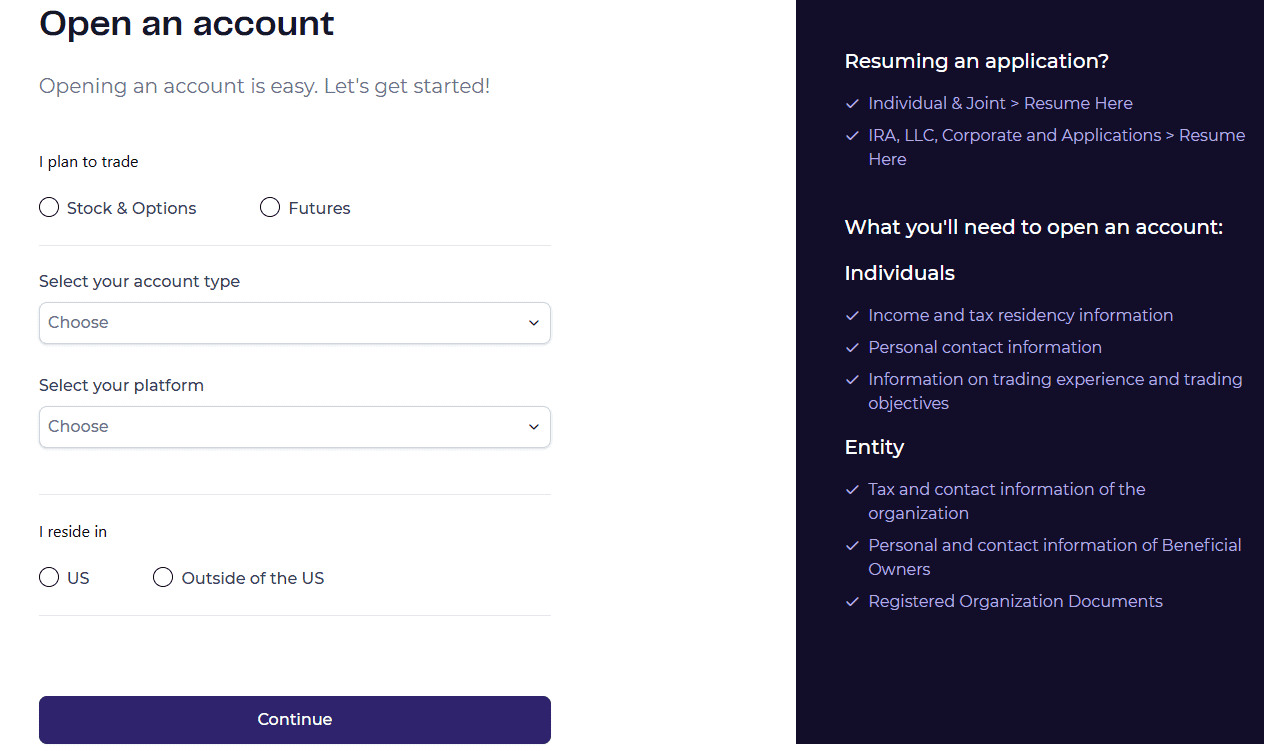Open the account type dropdown
Viewport: 1264px width, 751px height.
point(294,322)
